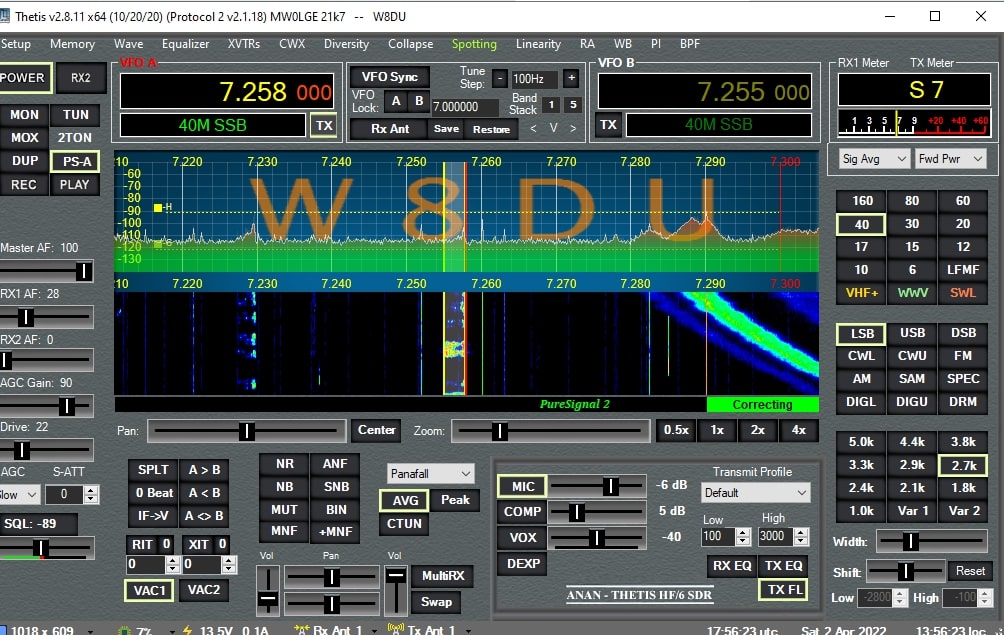Open the Sig Avg meter dropdown
This screenshot has width=1004, height=635.
(x=874, y=159)
